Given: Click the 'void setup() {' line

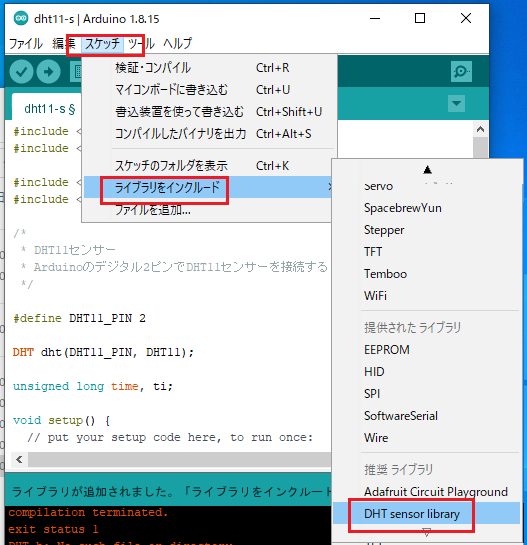Looking at the screenshot, I should point(62,420).
